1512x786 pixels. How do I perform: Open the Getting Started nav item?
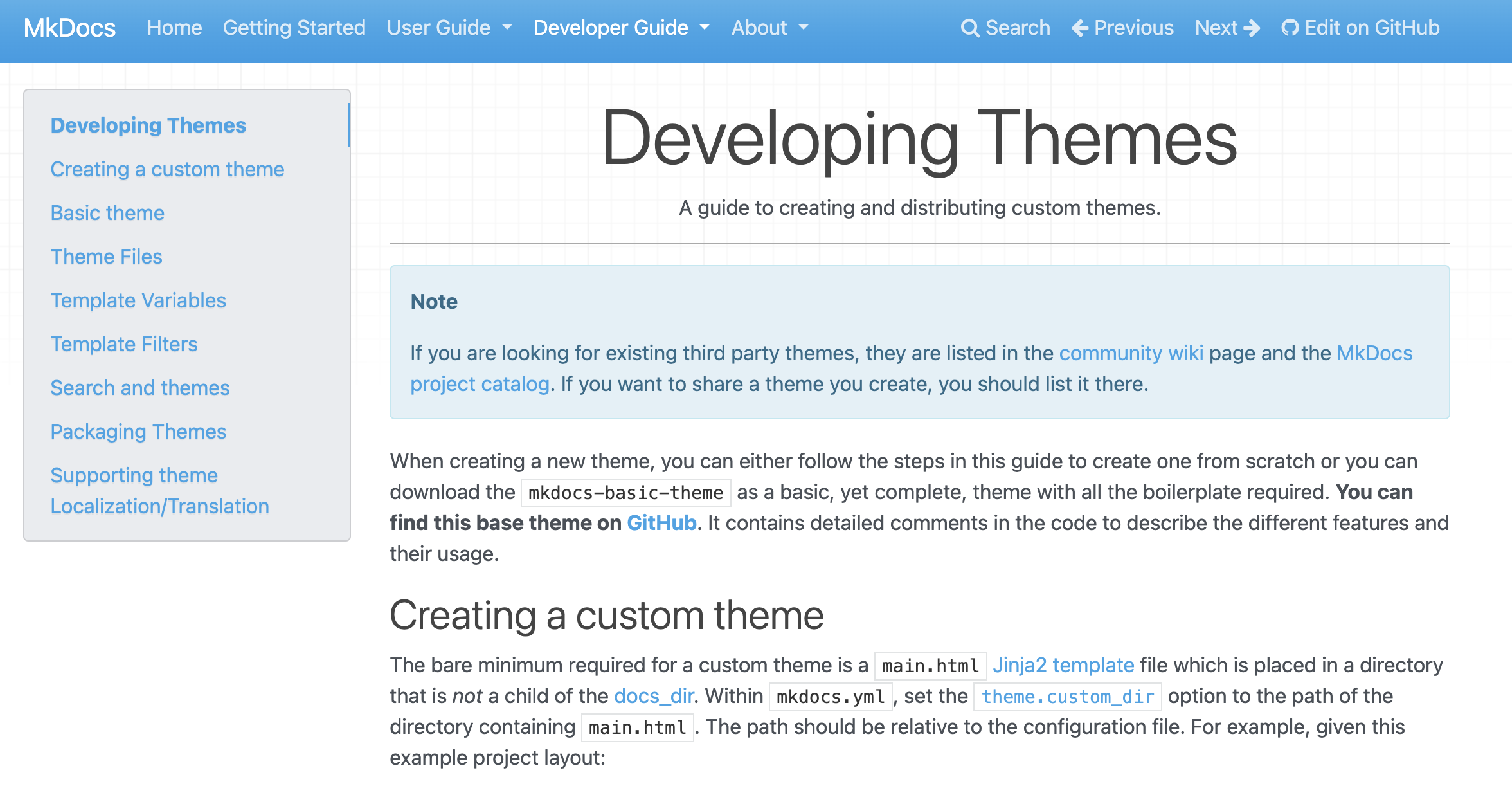[294, 28]
